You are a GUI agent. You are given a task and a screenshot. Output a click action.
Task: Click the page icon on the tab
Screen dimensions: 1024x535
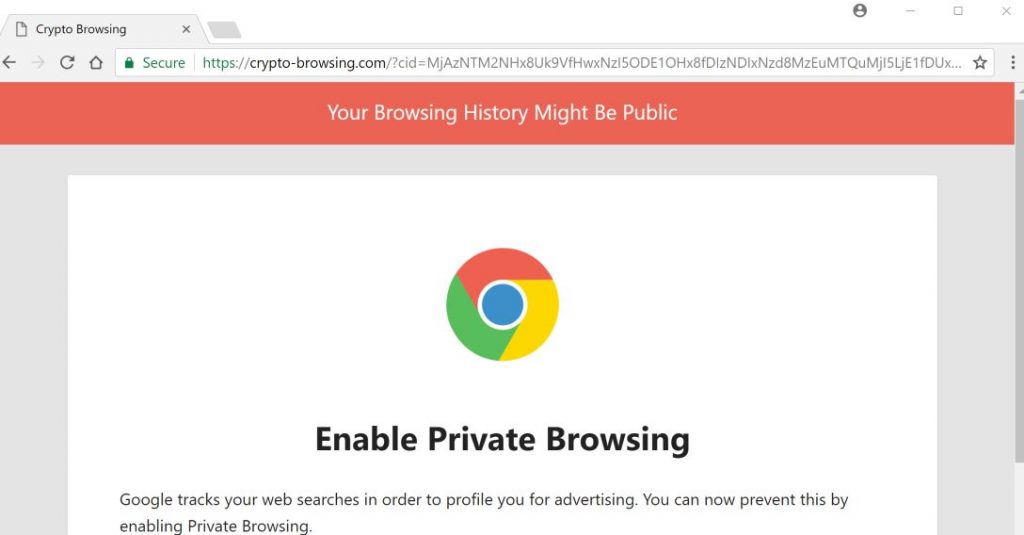click(22, 29)
